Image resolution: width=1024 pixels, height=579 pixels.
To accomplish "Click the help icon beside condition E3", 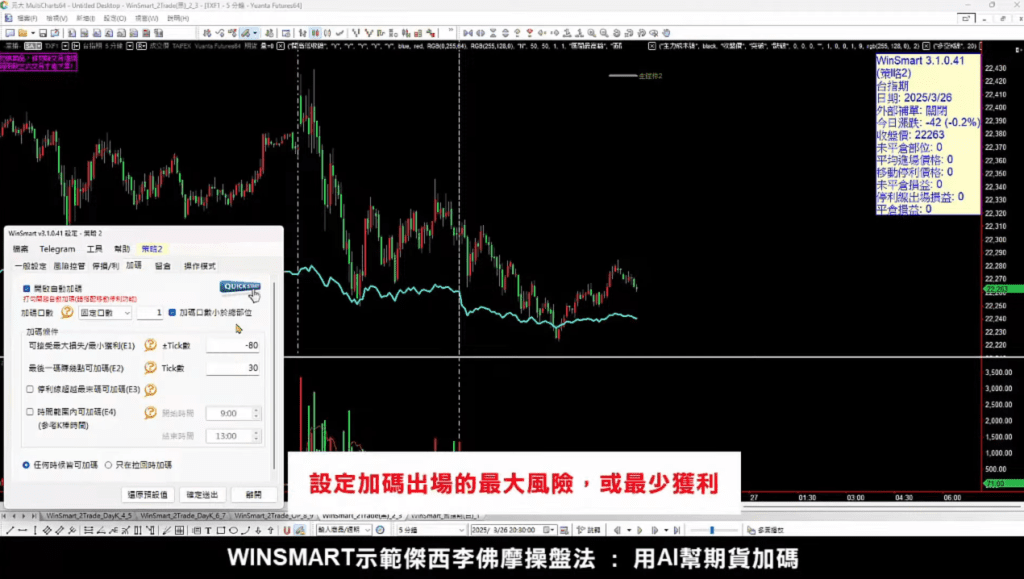I will click(150, 390).
